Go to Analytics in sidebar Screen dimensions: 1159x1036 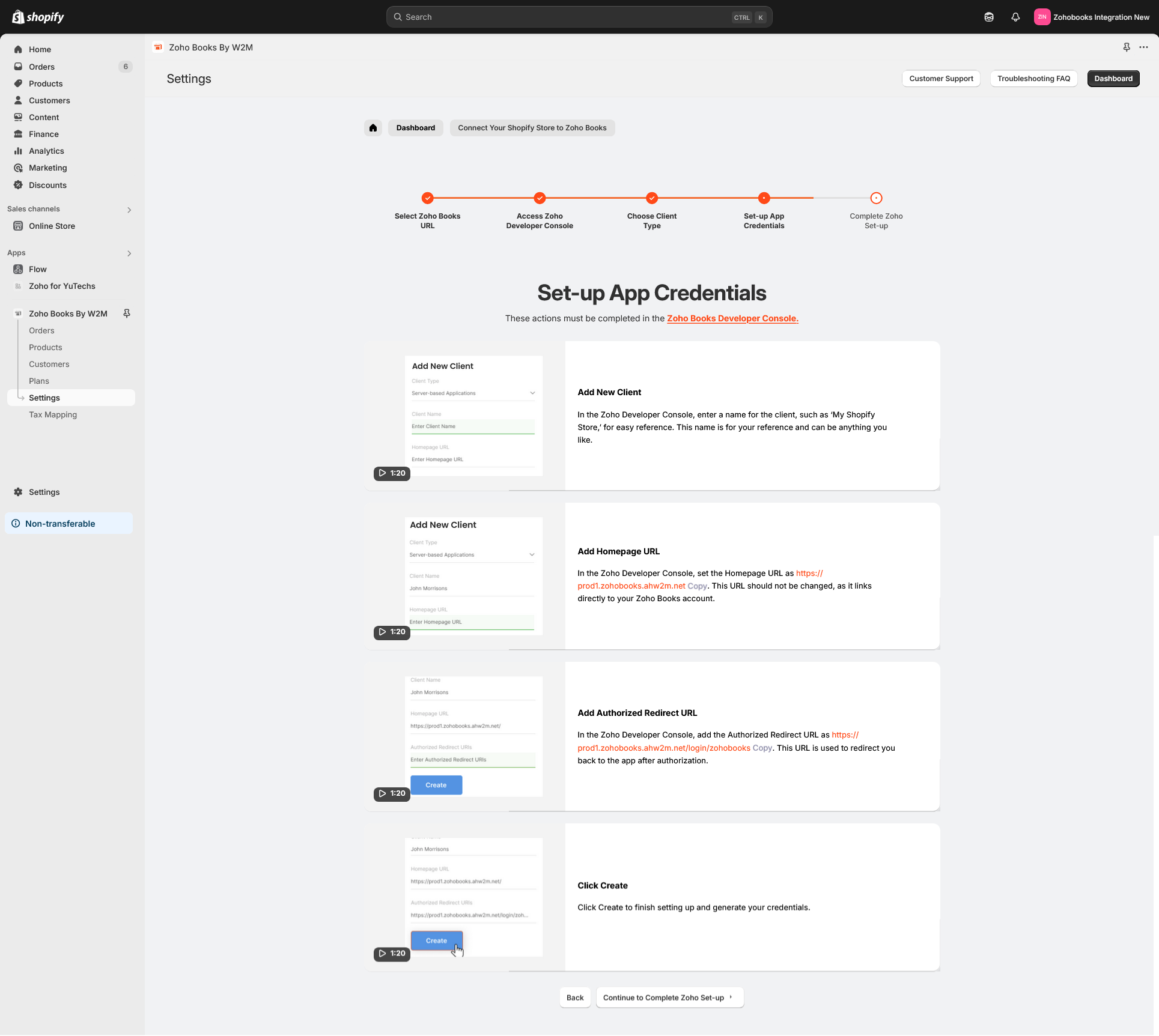46,151
